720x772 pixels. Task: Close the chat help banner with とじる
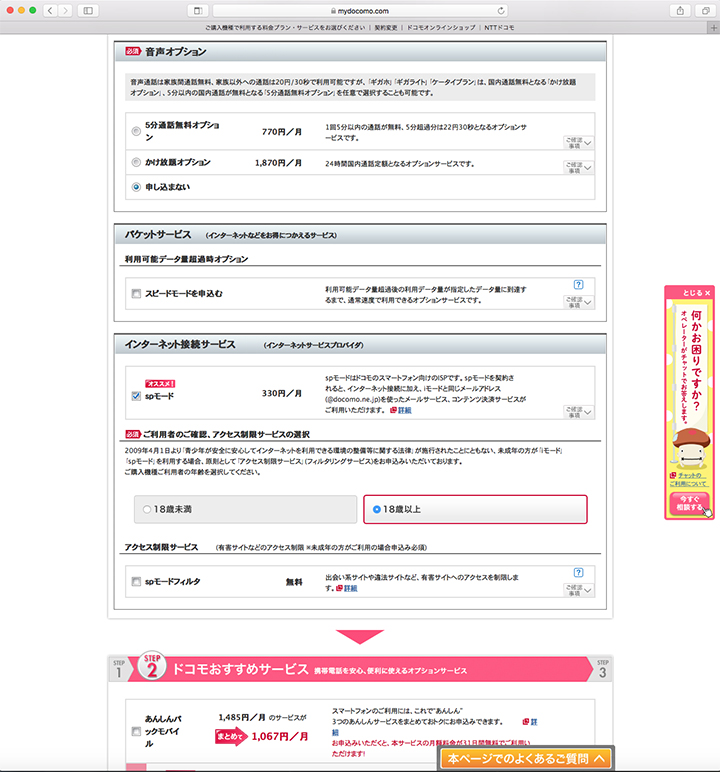(x=696, y=292)
